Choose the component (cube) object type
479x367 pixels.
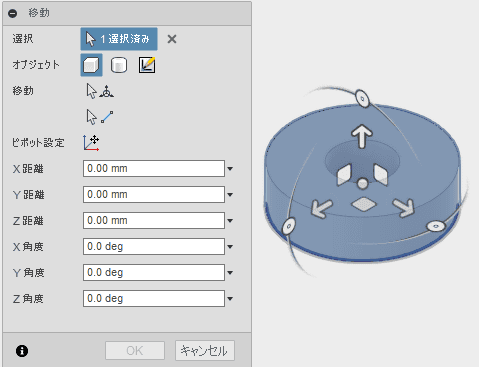click(91, 65)
